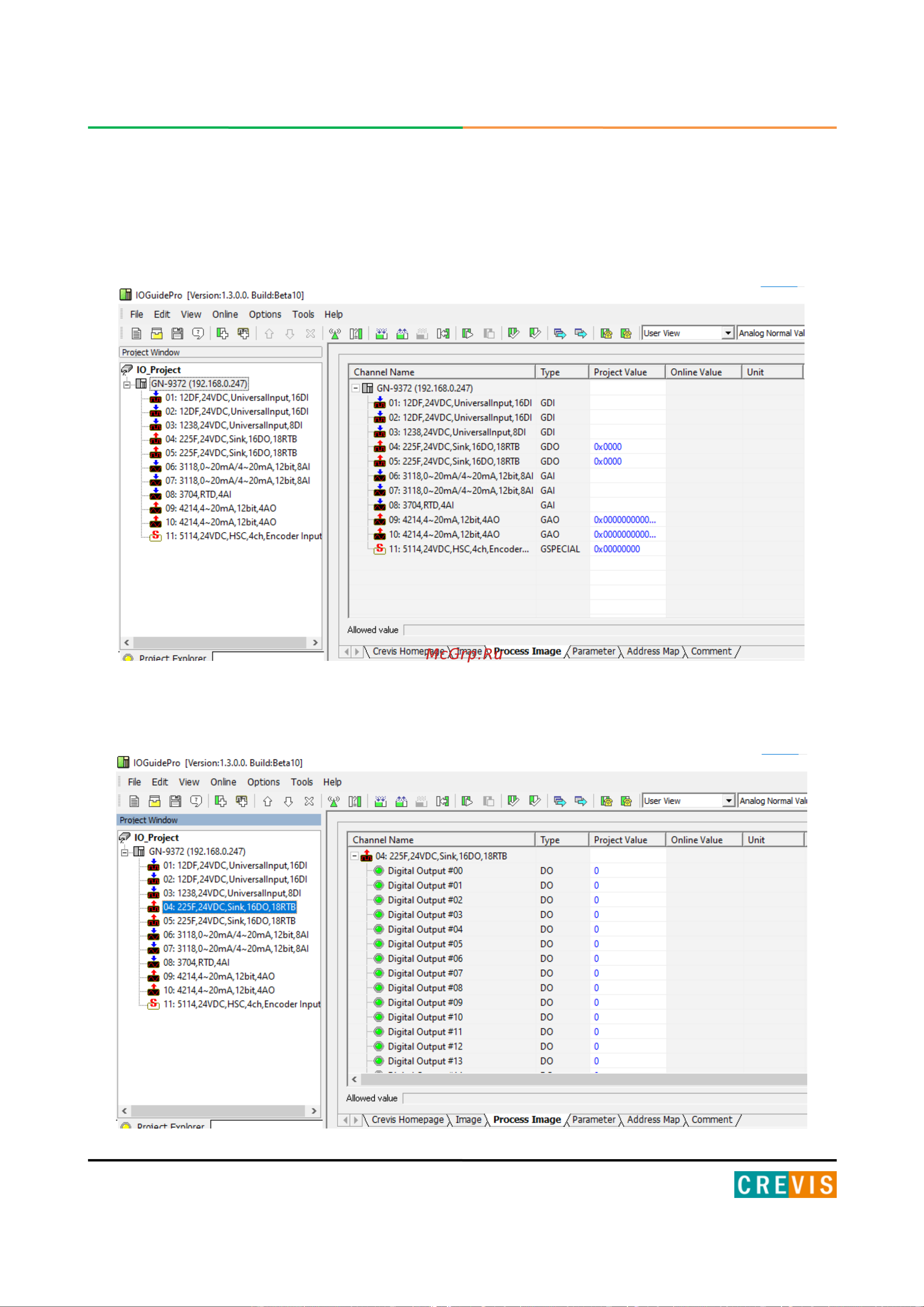Click the antenna scan icon in upper window toolbar

(334, 334)
